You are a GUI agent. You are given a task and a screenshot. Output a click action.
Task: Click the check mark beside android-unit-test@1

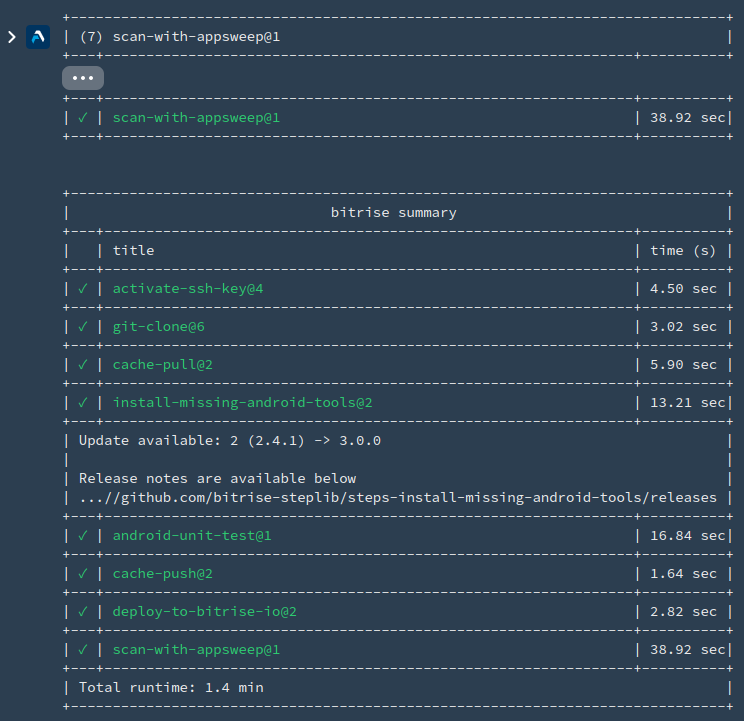tap(83, 536)
